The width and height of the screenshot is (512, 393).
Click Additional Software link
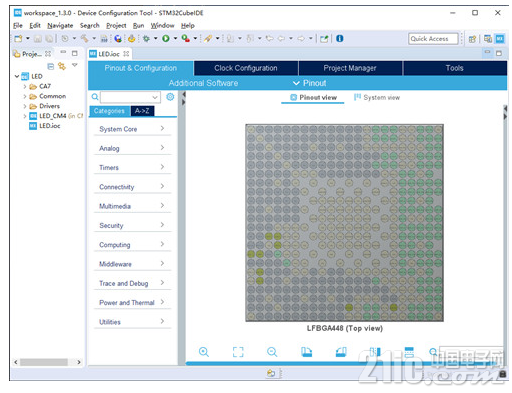[203, 83]
